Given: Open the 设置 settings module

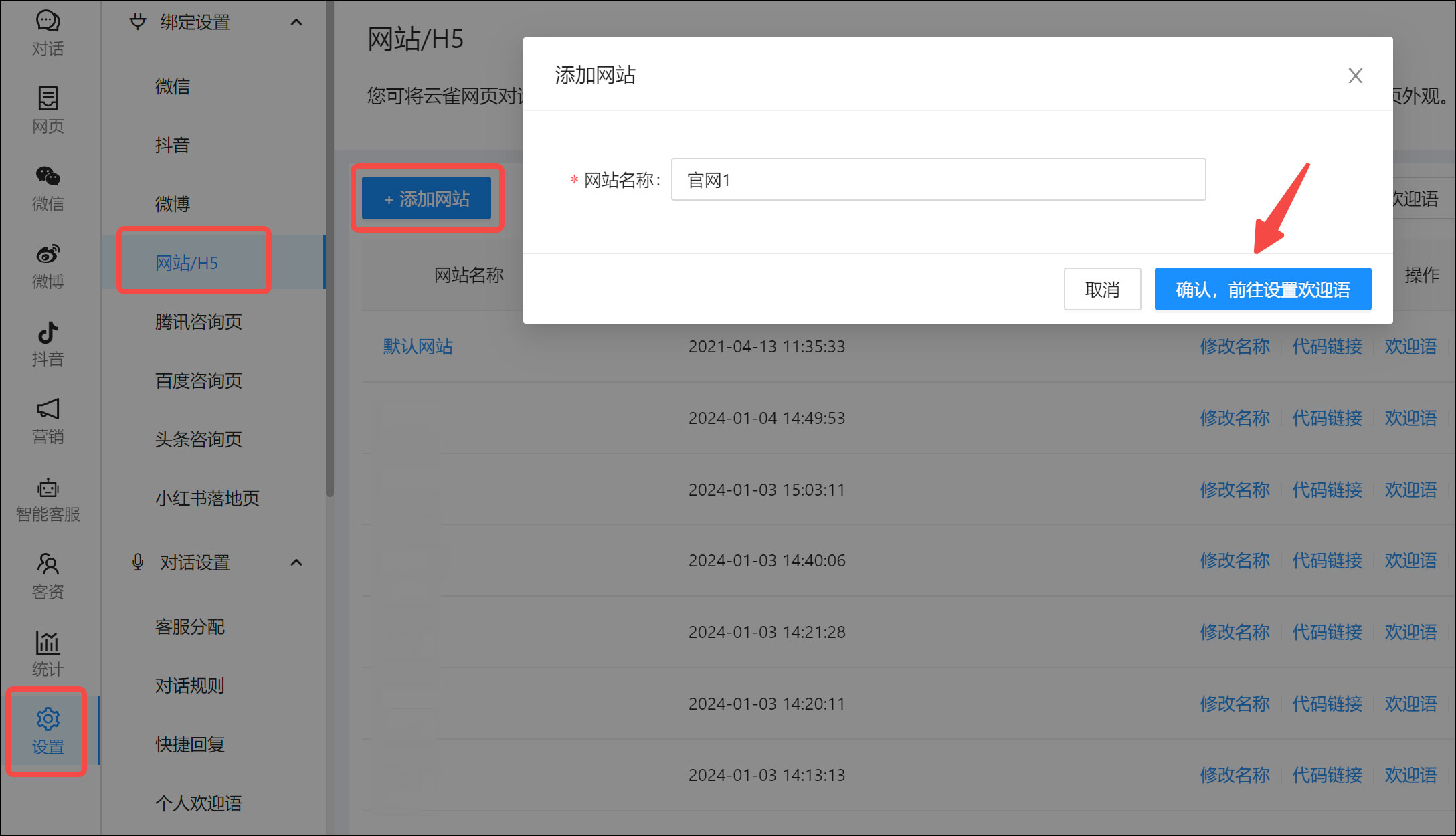Looking at the screenshot, I should tap(47, 730).
